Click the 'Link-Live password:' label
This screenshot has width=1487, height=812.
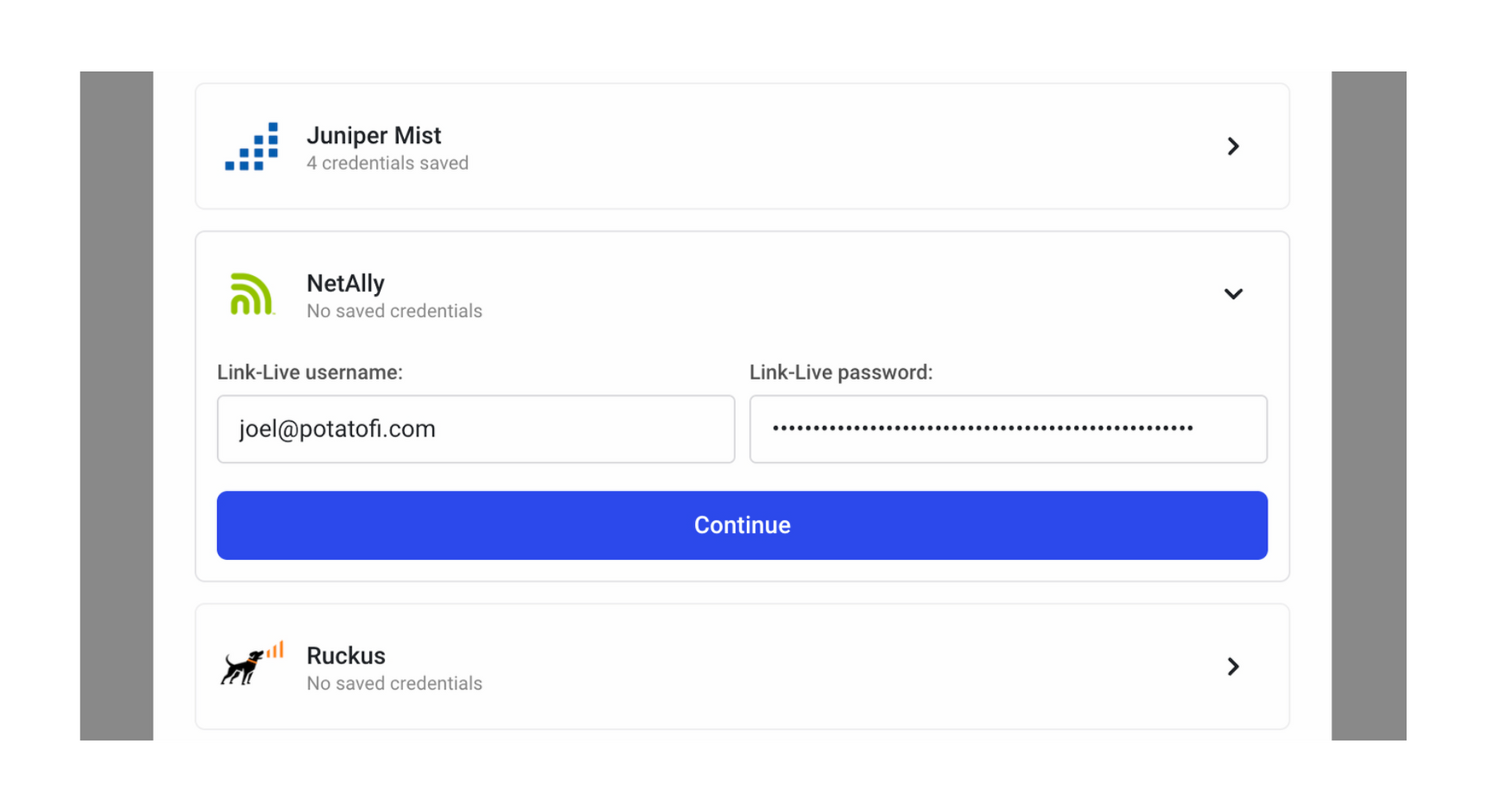(841, 373)
